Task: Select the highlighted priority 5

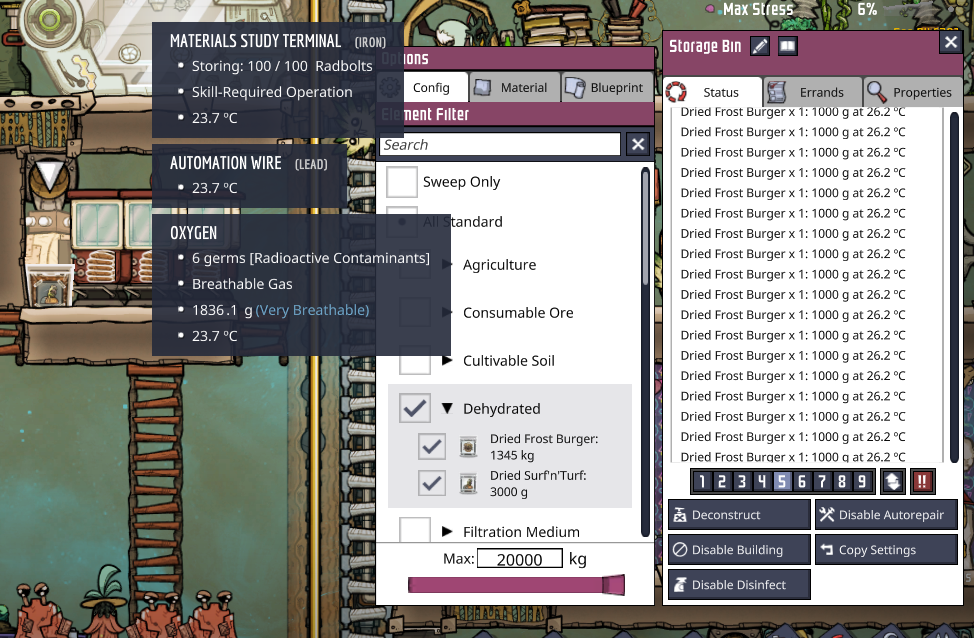Action: point(781,481)
